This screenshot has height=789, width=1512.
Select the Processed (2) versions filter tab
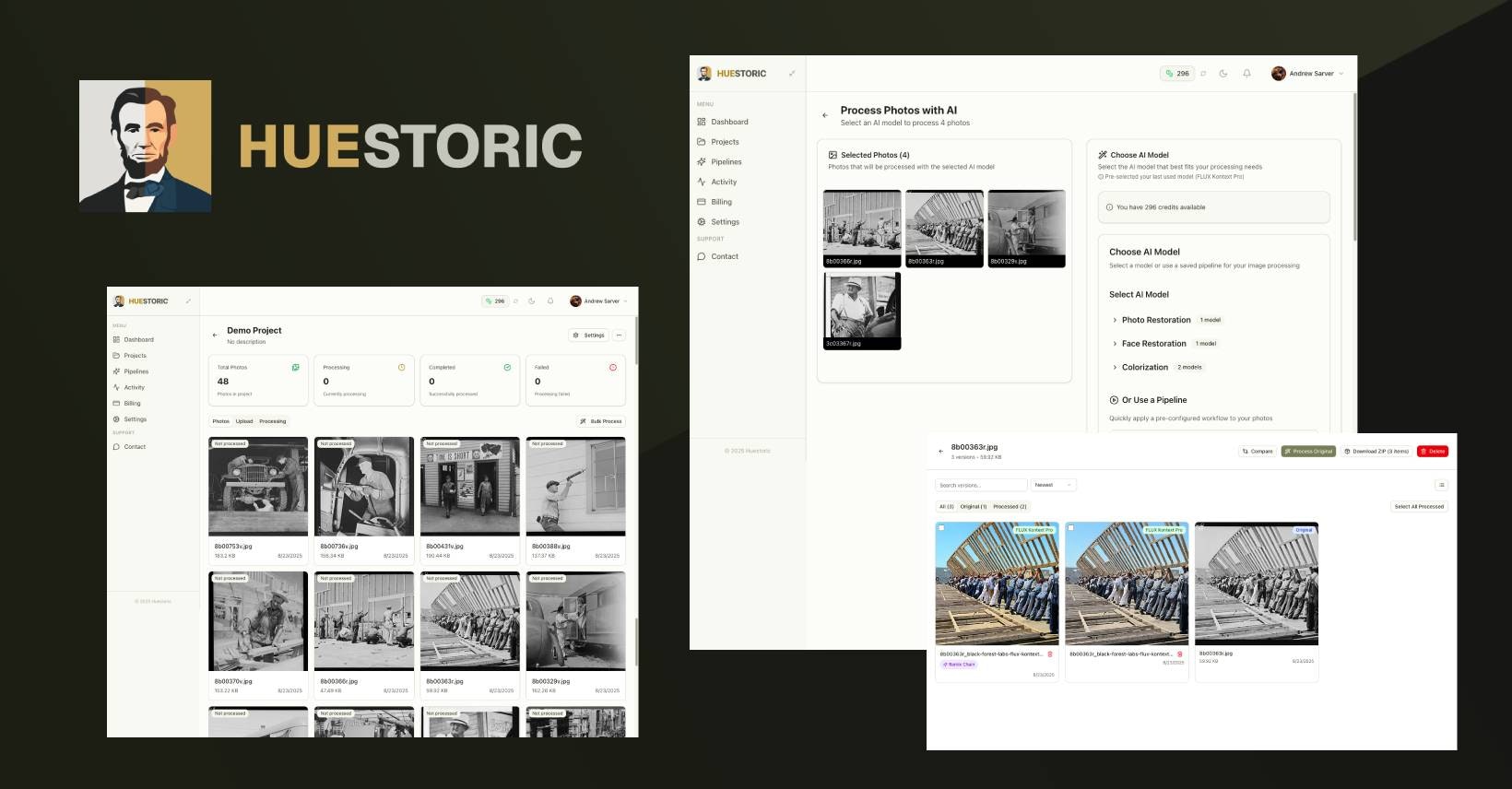pos(1010,507)
